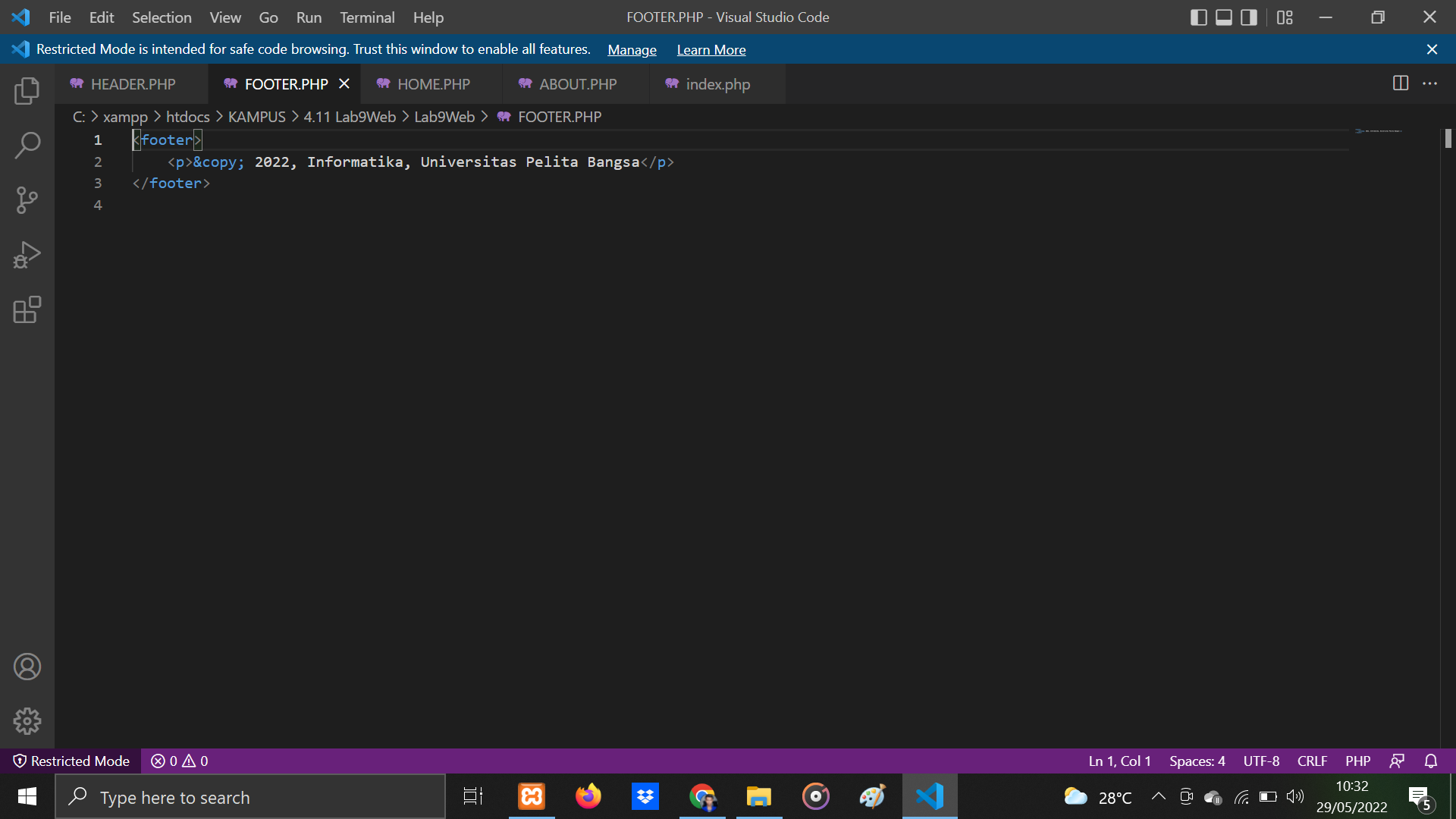Open the Extensions view
1456x819 pixels.
tap(27, 310)
